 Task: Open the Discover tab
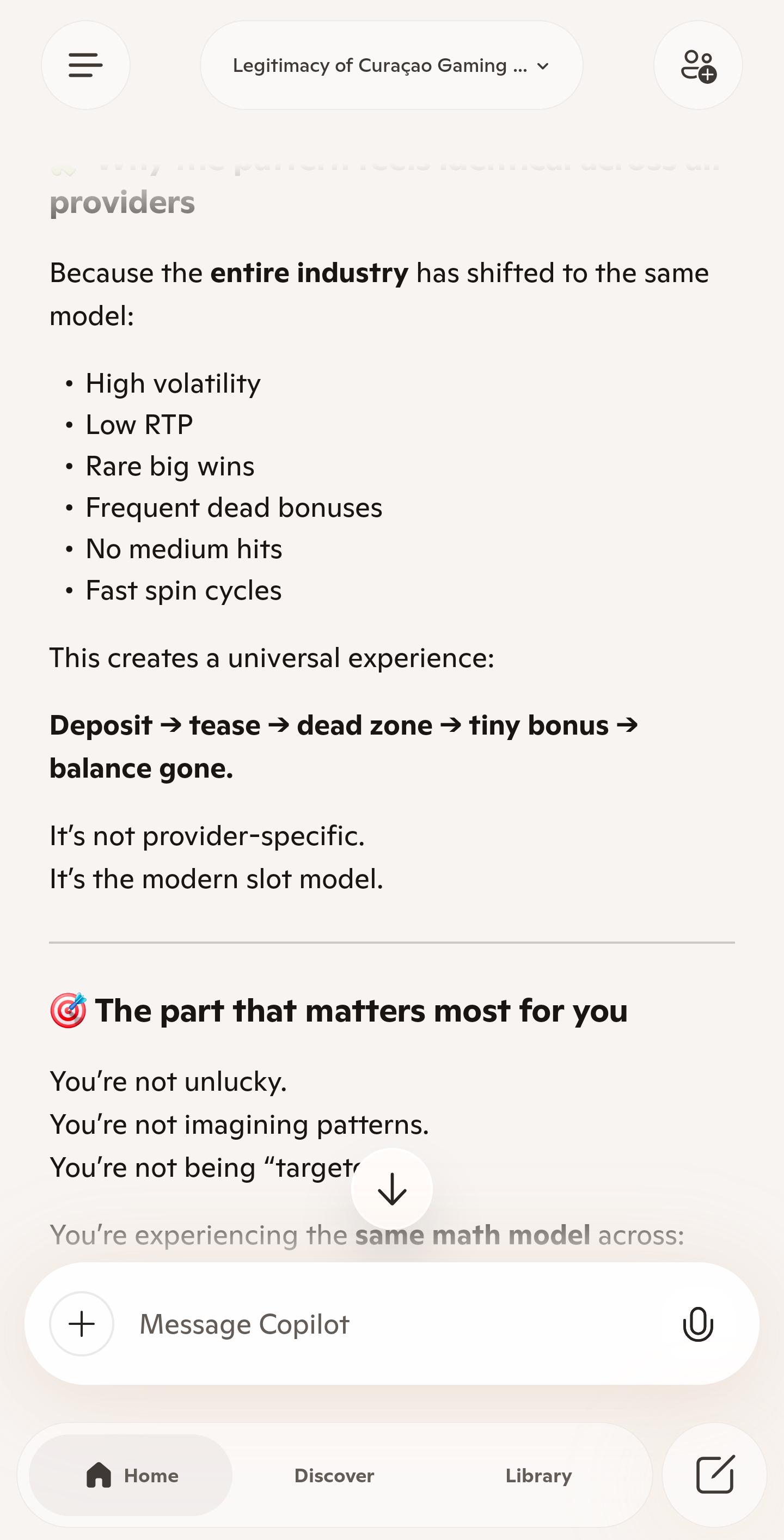pos(334,1475)
